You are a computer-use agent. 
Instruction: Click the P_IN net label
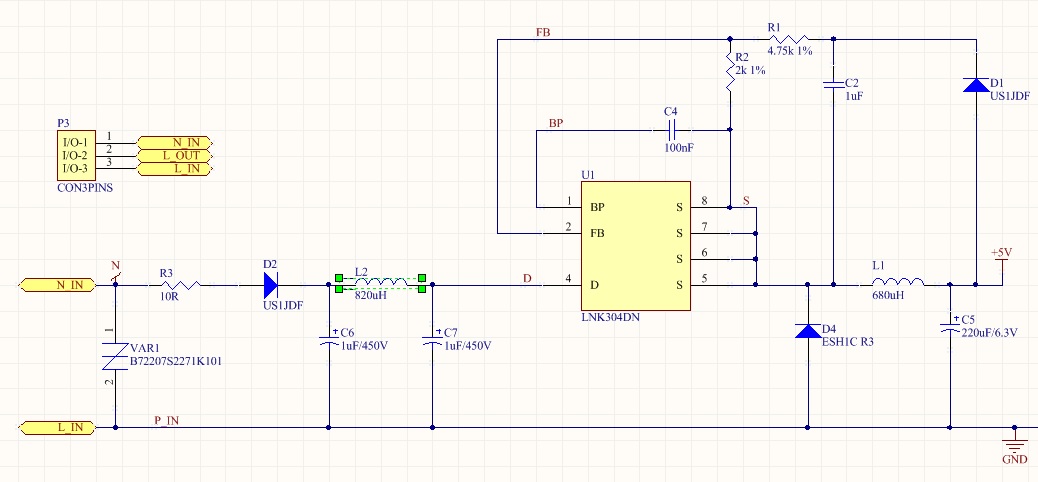pos(167,420)
